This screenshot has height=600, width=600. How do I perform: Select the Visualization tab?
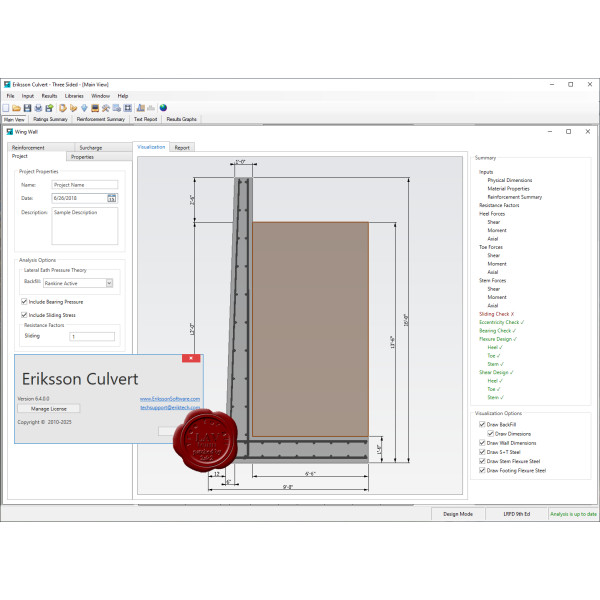151,147
